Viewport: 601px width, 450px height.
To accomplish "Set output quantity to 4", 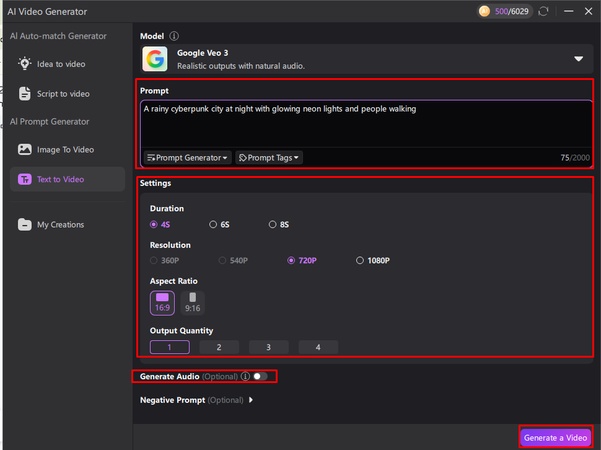I will pyautogui.click(x=318, y=347).
